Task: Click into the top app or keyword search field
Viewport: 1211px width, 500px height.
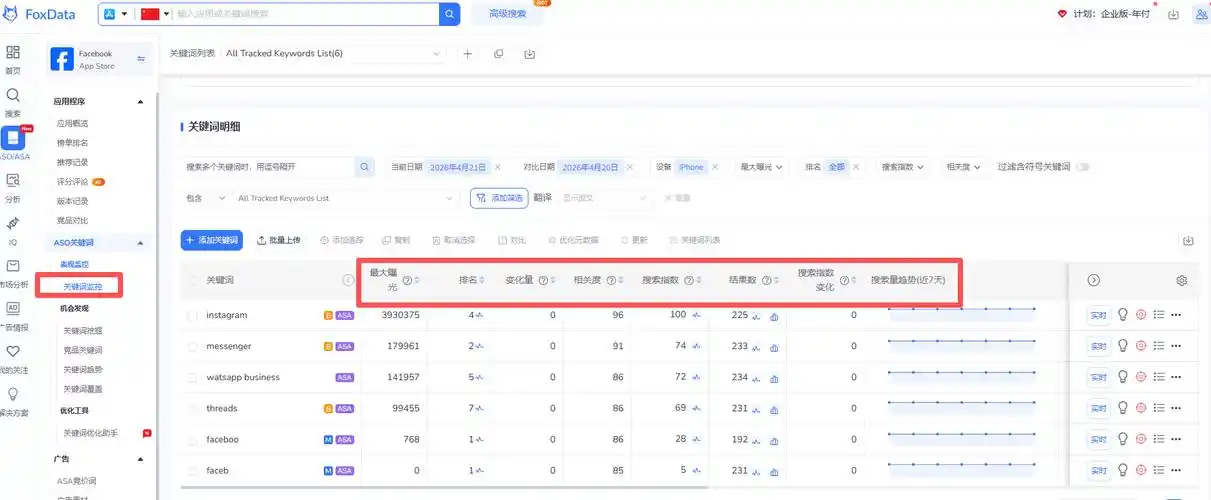Action: click(305, 14)
